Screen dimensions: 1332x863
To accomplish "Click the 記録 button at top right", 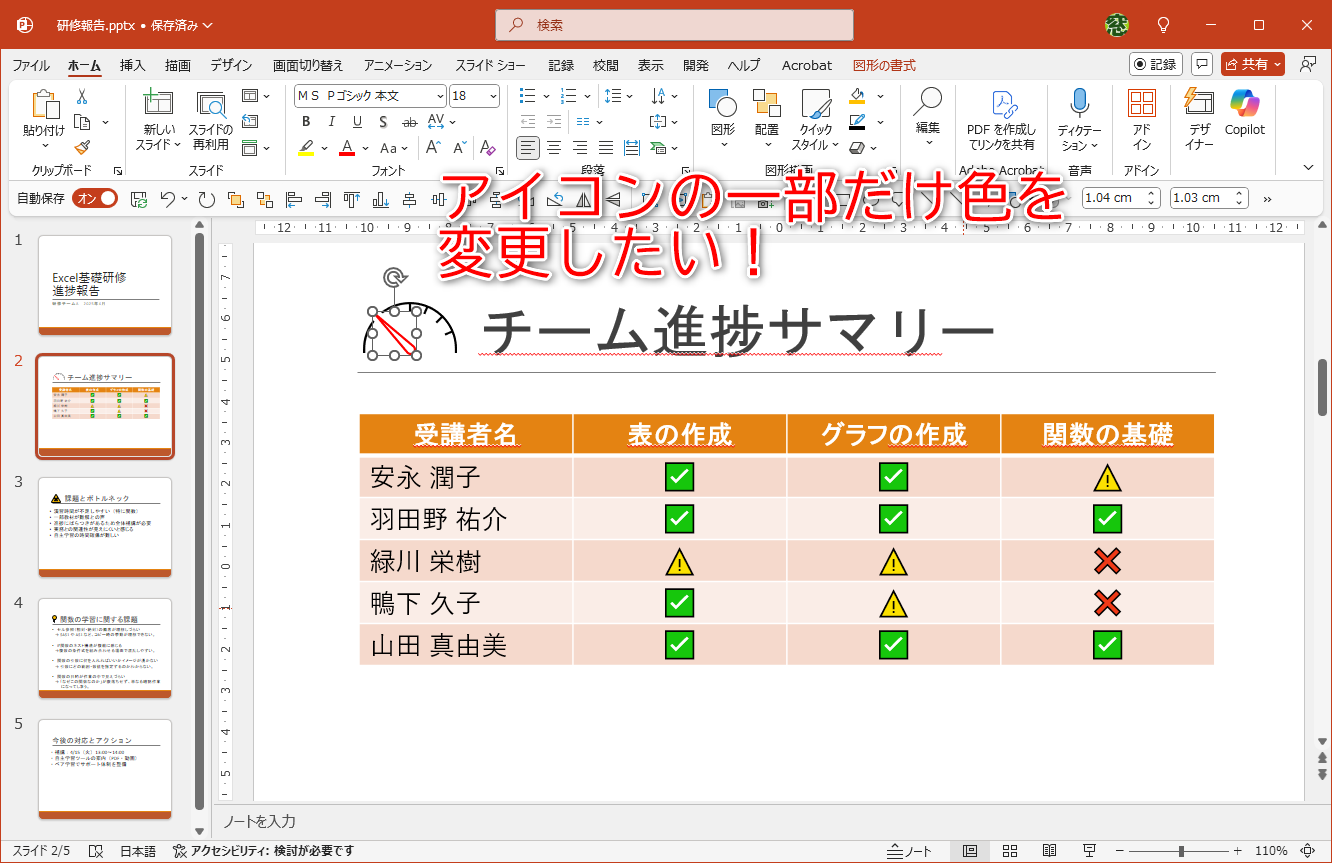I will tap(1156, 64).
